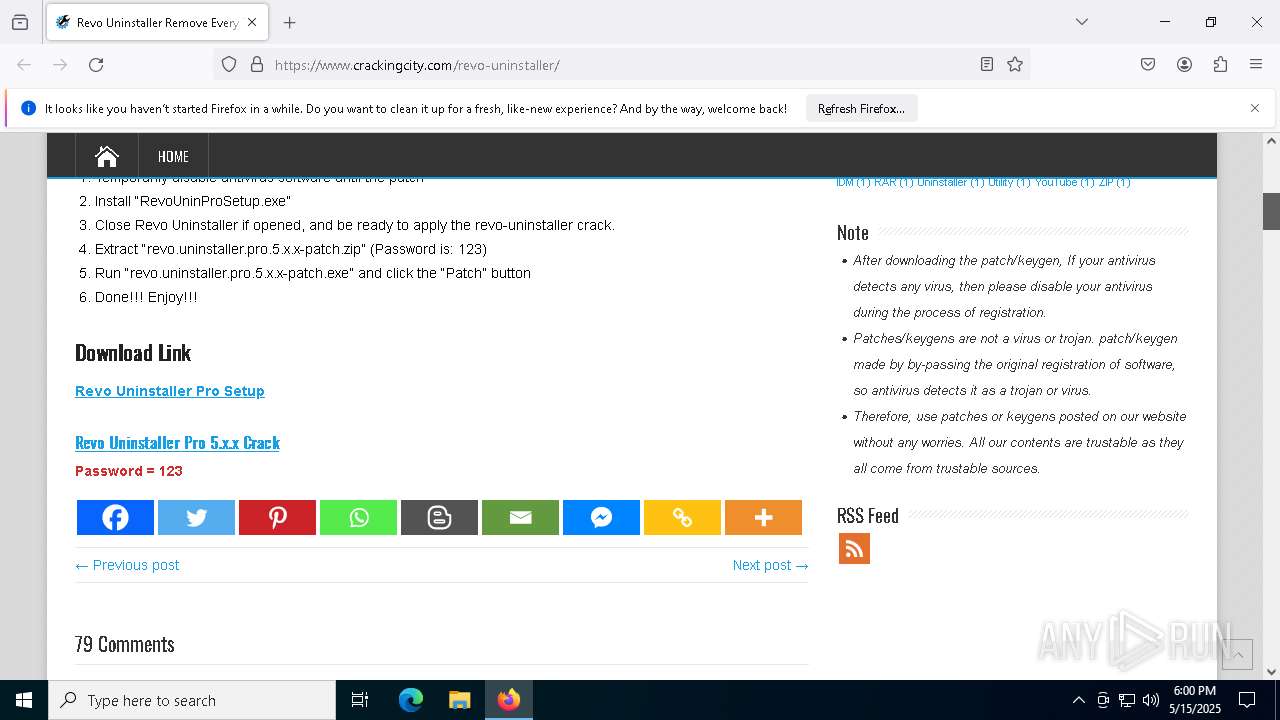
Task: Bookmark this page with the star
Action: [1015, 64]
